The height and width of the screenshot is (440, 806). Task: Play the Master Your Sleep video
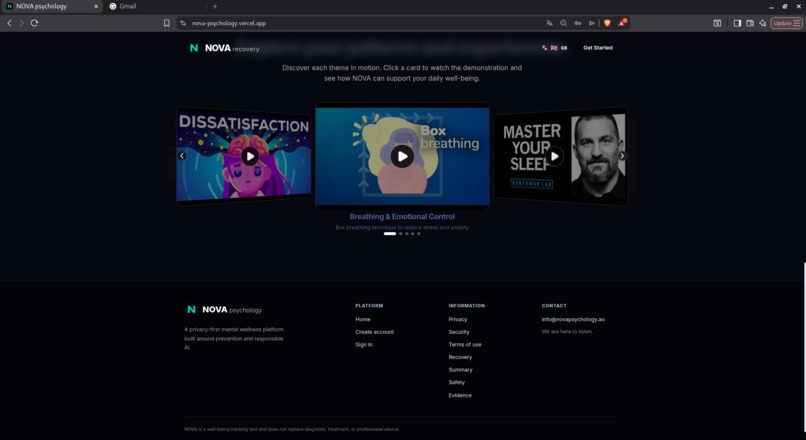(555, 156)
